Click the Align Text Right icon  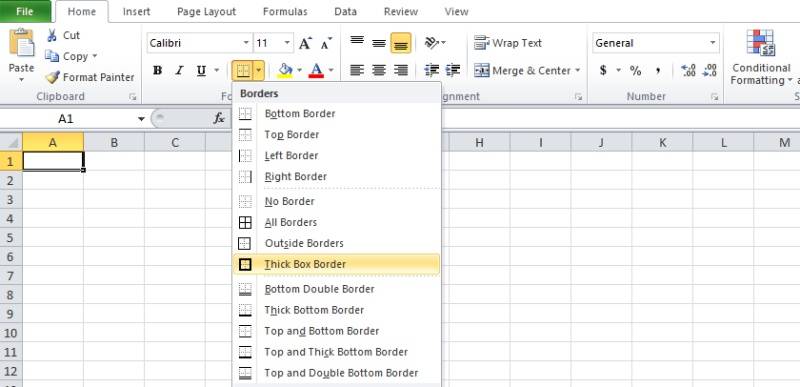tap(401, 70)
